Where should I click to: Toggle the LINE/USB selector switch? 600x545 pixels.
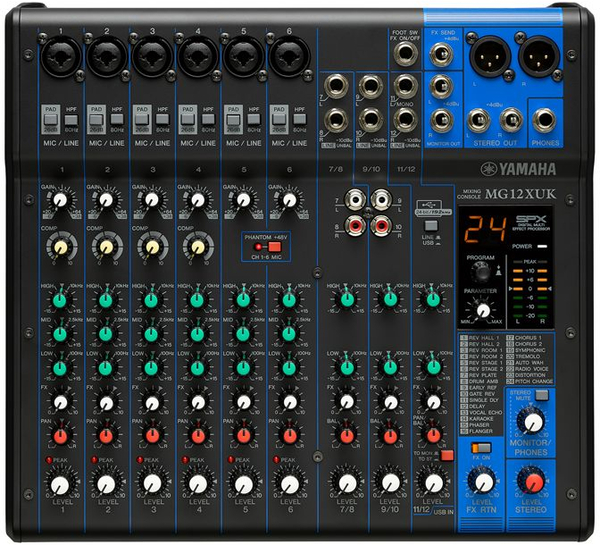[x=431, y=225]
